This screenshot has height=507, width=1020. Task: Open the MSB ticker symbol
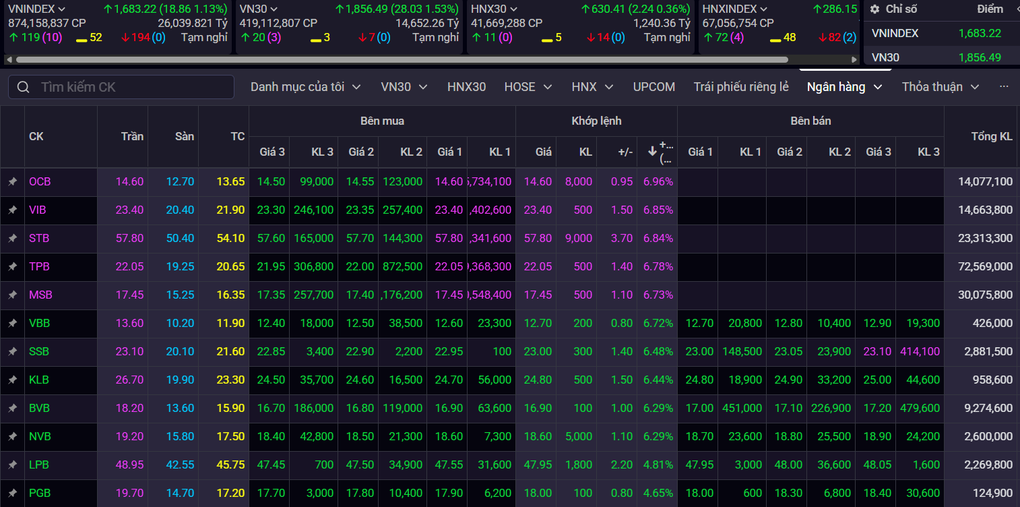click(40, 295)
